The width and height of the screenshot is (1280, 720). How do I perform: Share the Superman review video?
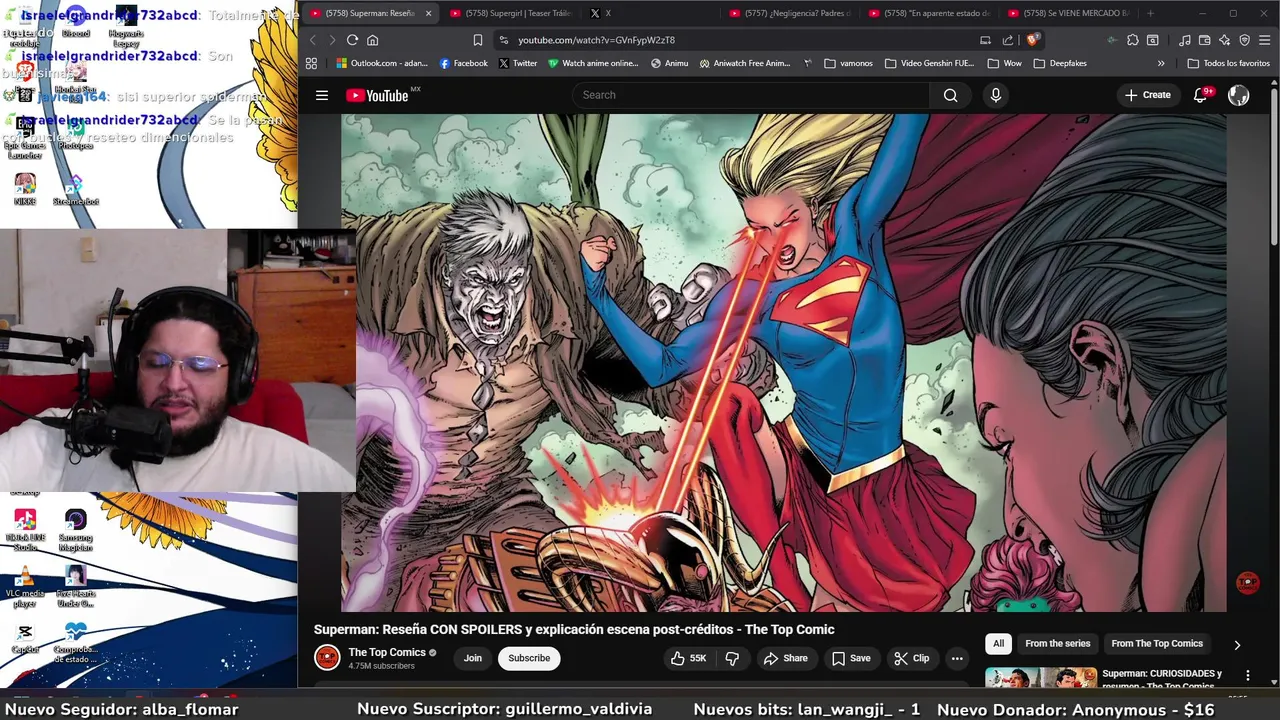coord(785,658)
